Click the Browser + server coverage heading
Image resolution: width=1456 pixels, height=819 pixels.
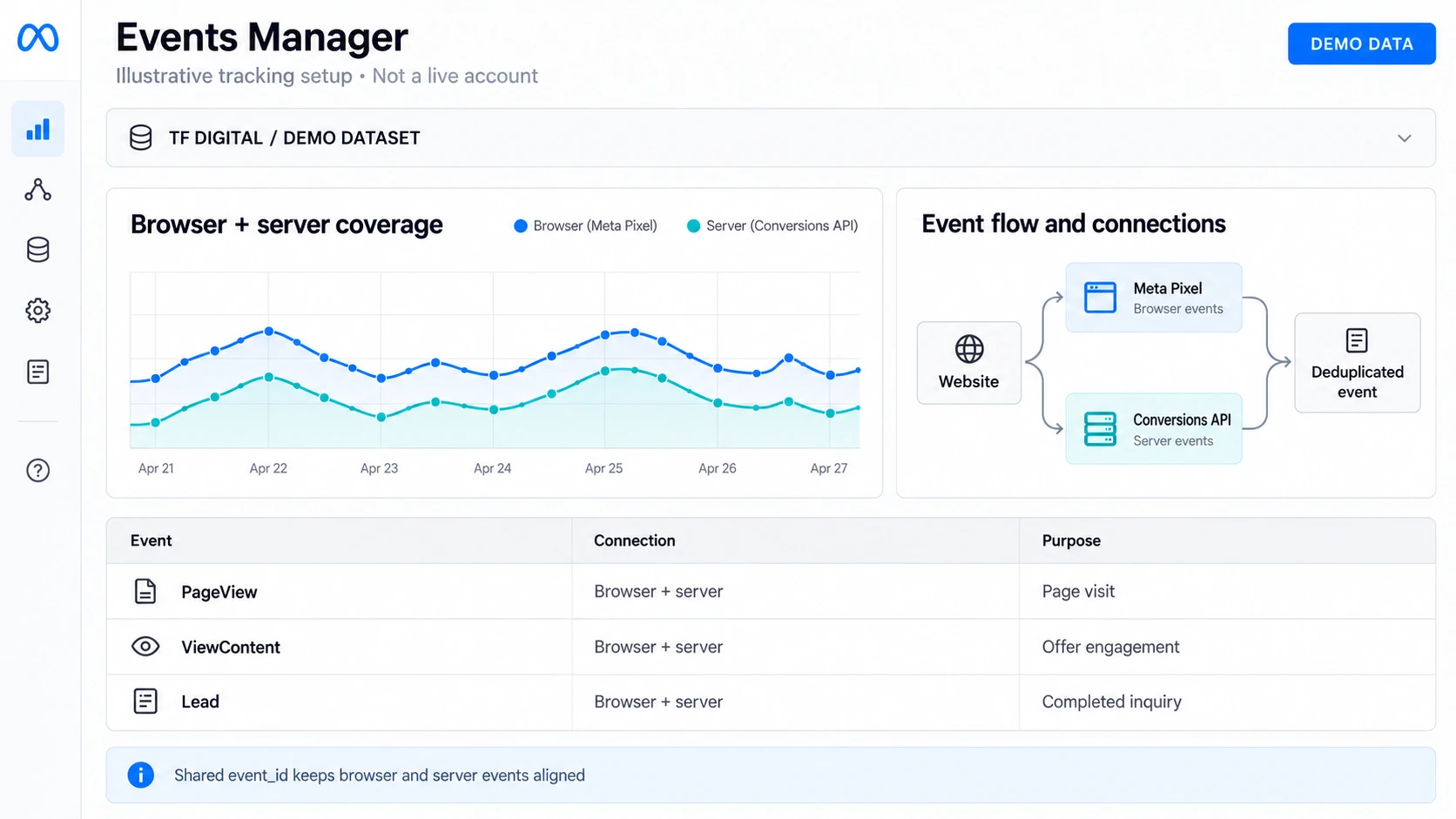(x=286, y=225)
